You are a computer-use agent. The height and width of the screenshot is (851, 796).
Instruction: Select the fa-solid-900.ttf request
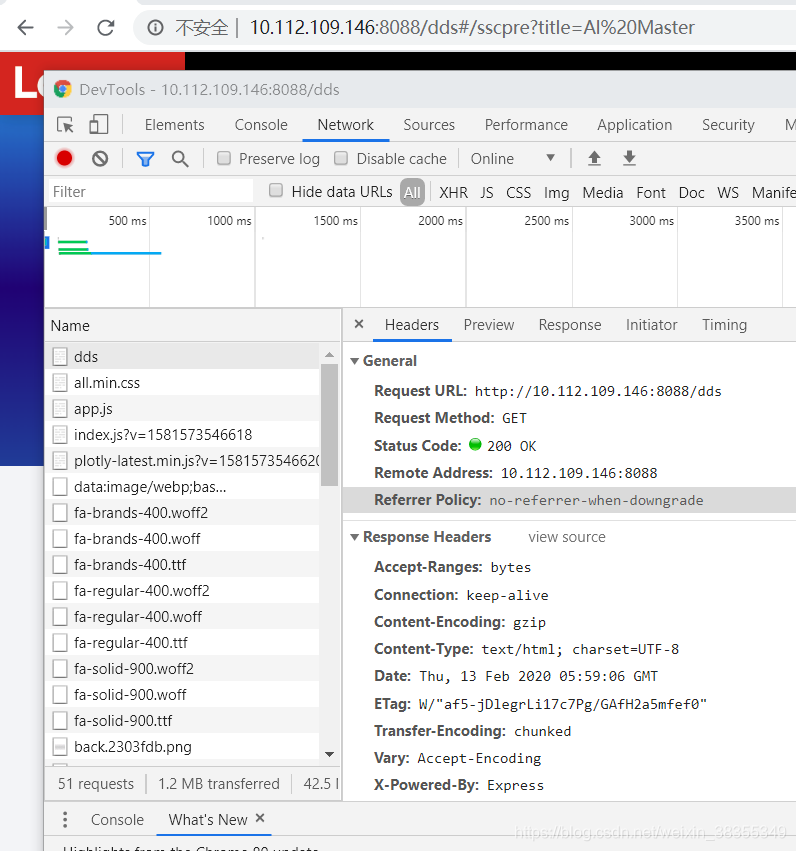coord(184,721)
